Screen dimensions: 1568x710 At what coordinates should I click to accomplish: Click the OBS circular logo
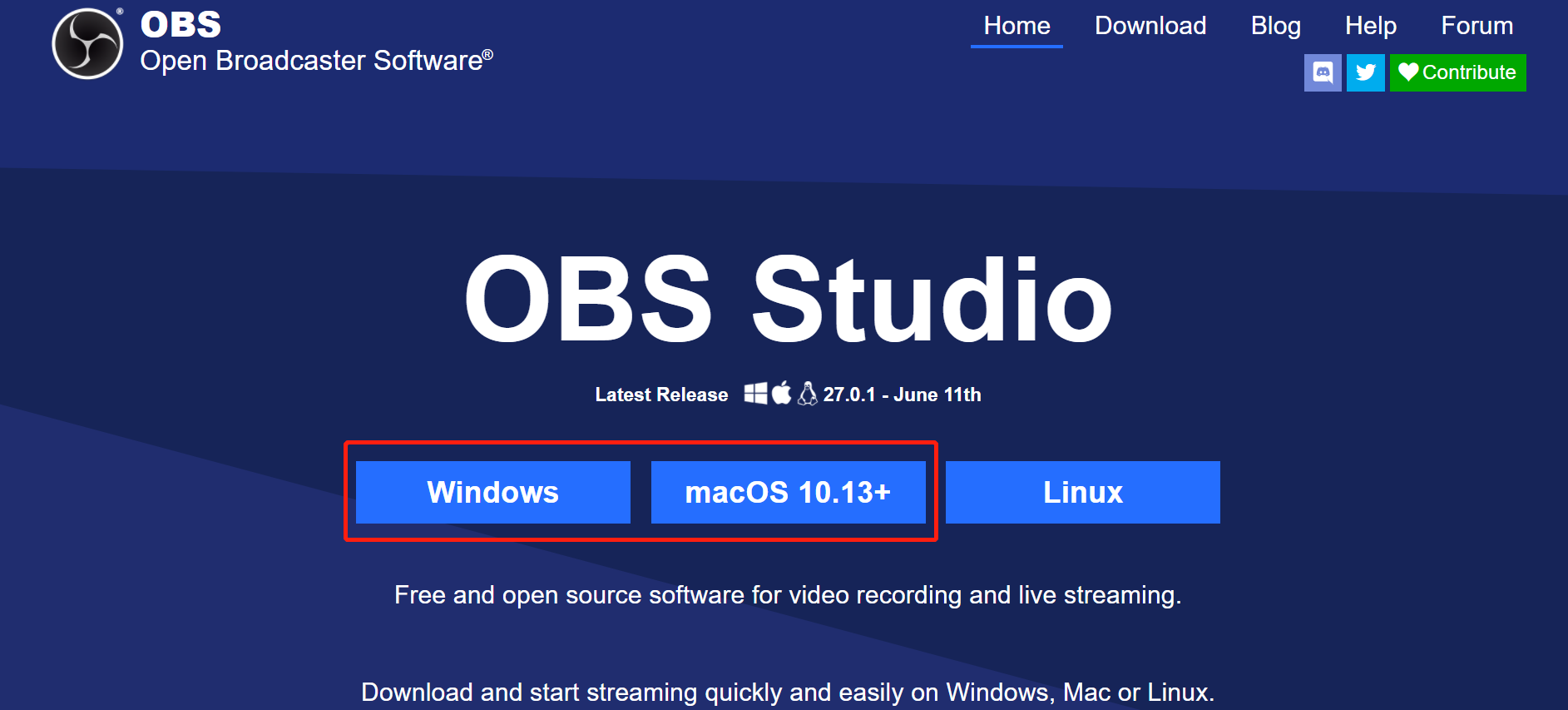pyautogui.click(x=87, y=44)
